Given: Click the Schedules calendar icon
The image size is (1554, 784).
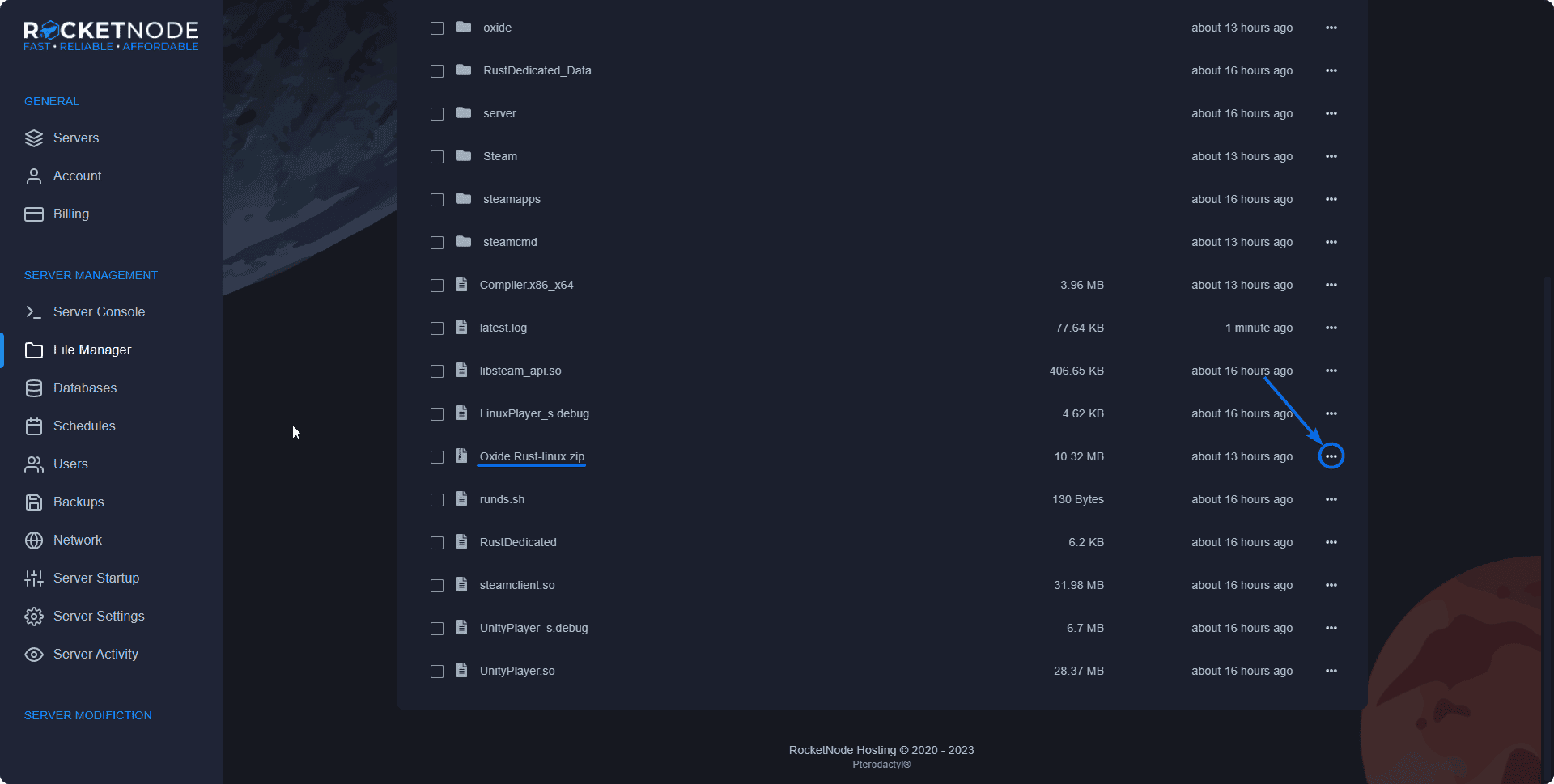Looking at the screenshot, I should pos(34,426).
